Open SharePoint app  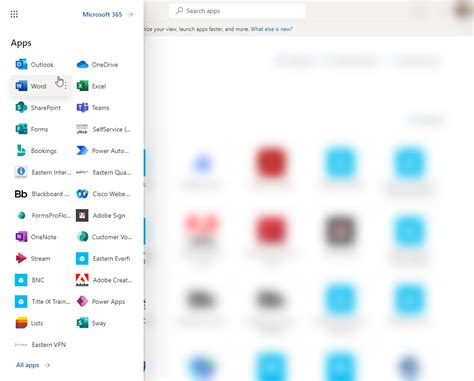(38, 108)
